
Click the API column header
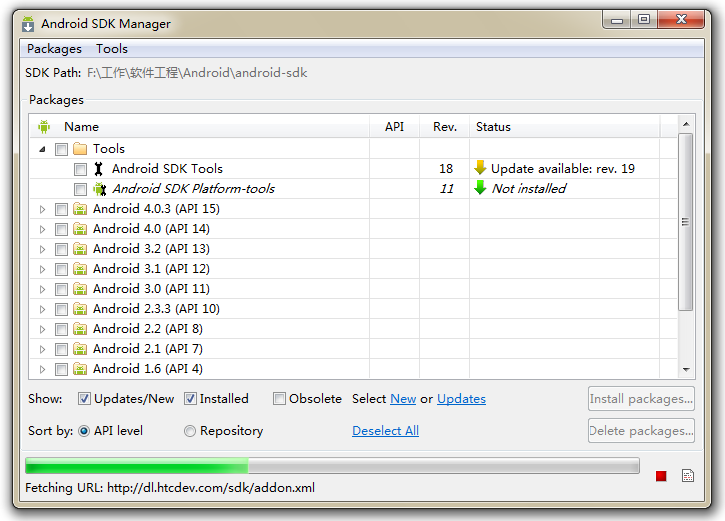tap(394, 127)
